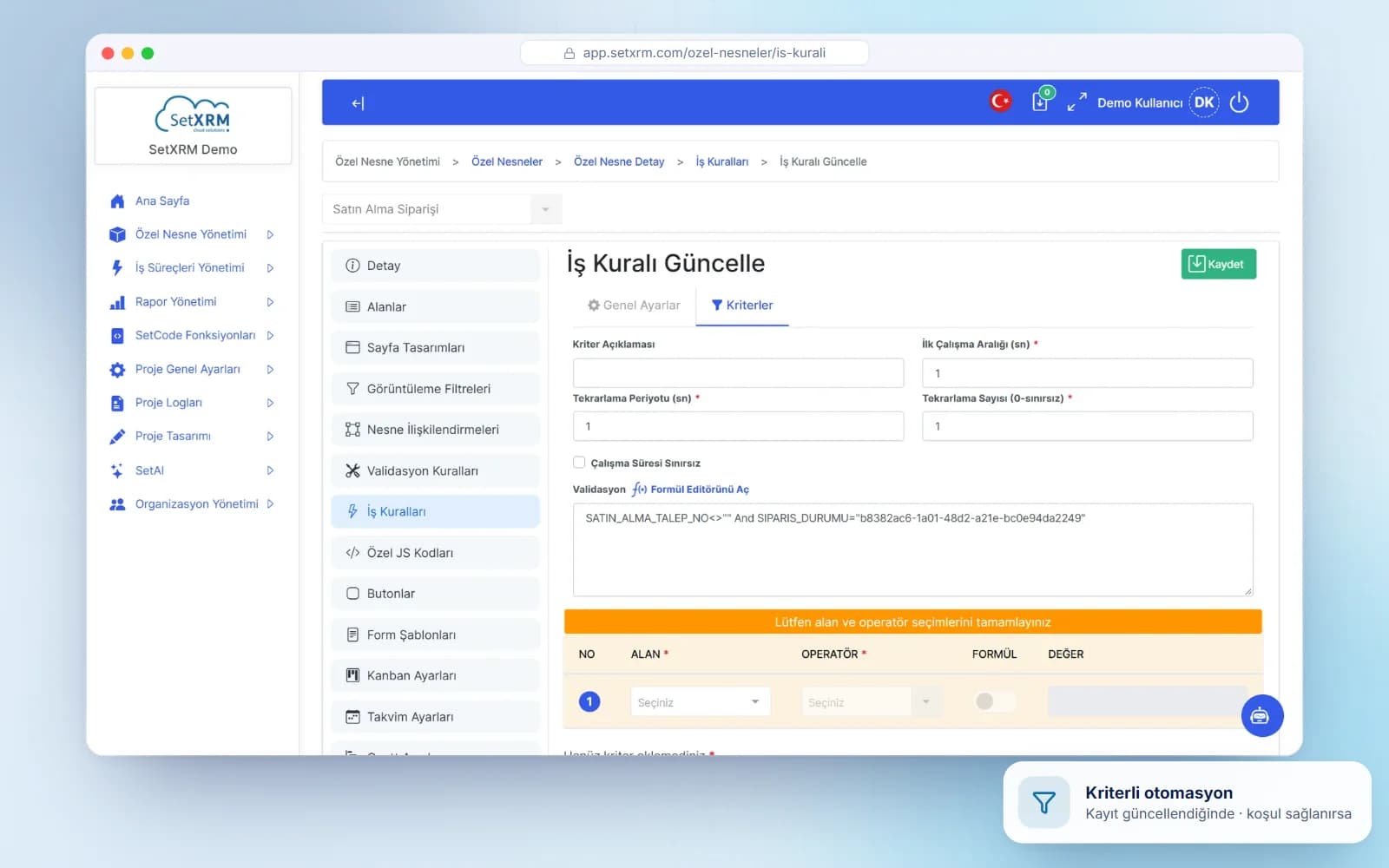
Task: Open the Formül Editörünü Aç link
Action: [x=691, y=490]
